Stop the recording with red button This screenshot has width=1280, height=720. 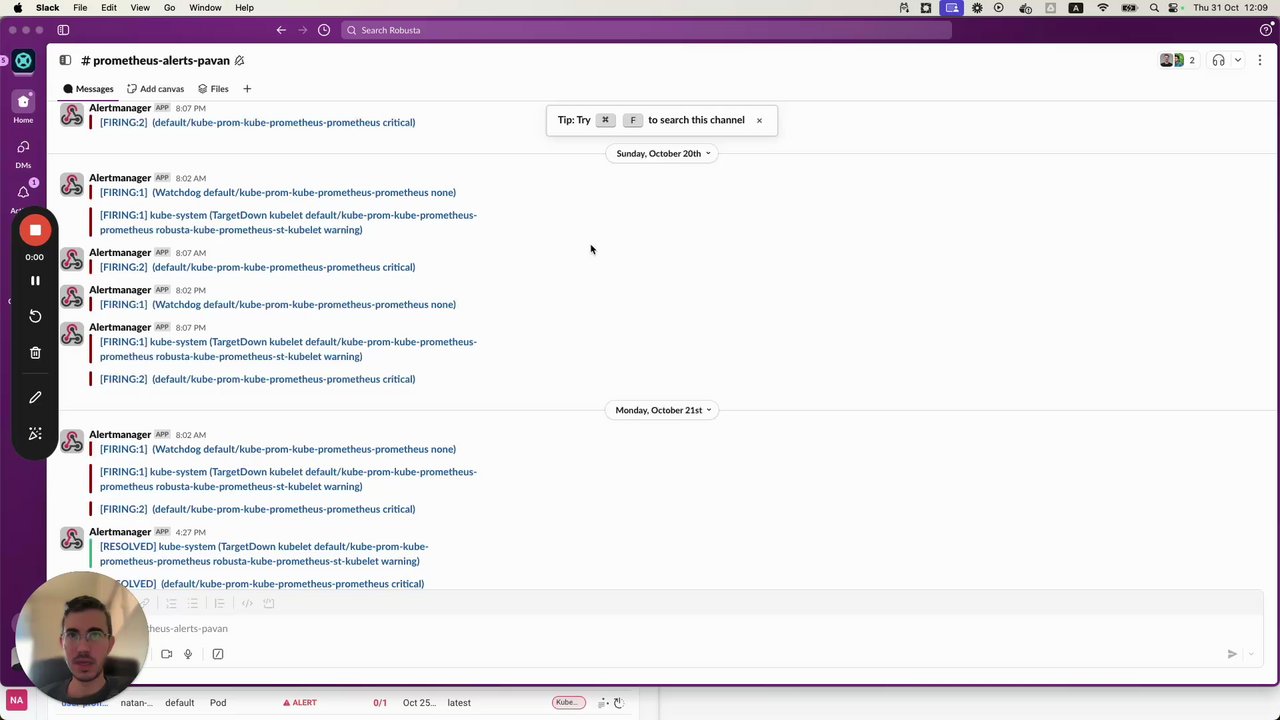(x=35, y=230)
